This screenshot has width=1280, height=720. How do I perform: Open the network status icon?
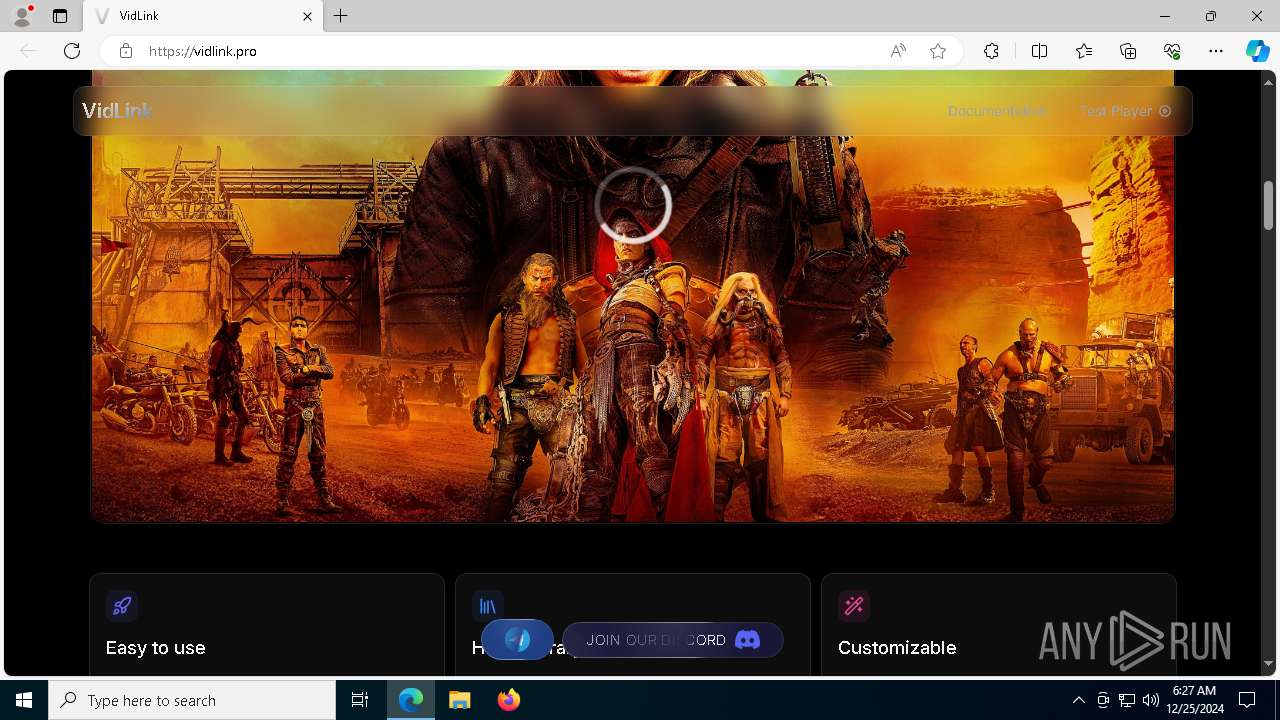[x=1127, y=700]
